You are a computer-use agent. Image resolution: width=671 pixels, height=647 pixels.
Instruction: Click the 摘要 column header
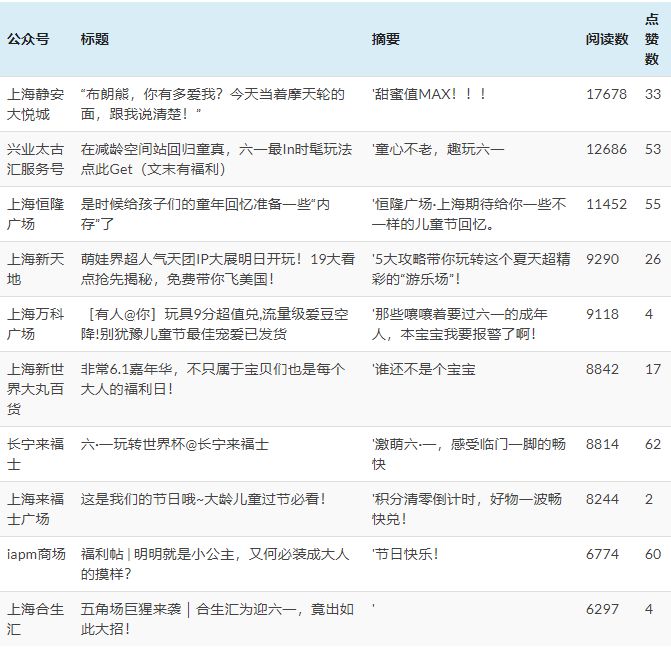click(x=386, y=39)
